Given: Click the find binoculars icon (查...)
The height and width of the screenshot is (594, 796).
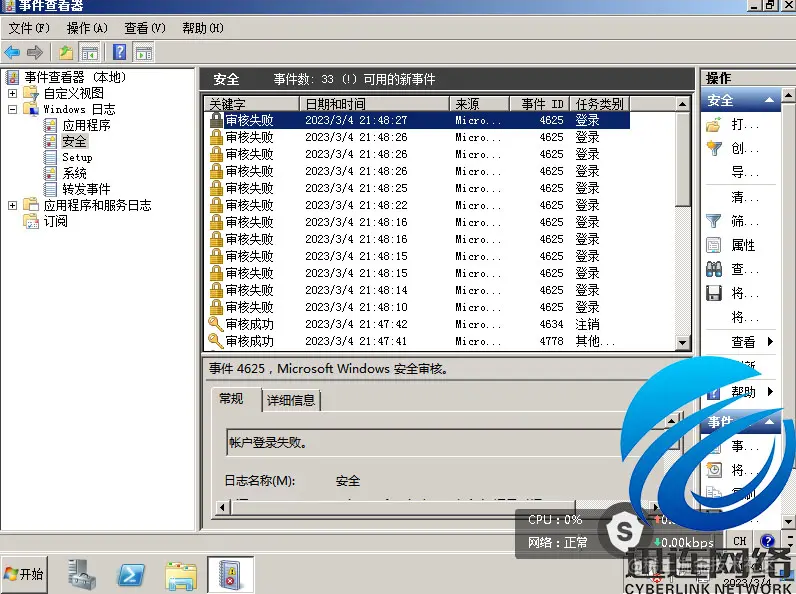Looking at the screenshot, I should pos(714,269).
